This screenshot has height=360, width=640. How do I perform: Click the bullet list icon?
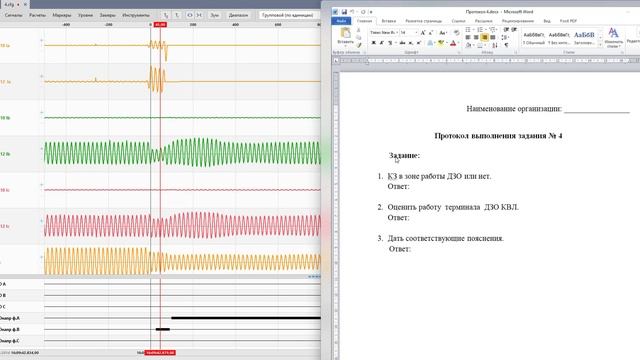[469, 30]
